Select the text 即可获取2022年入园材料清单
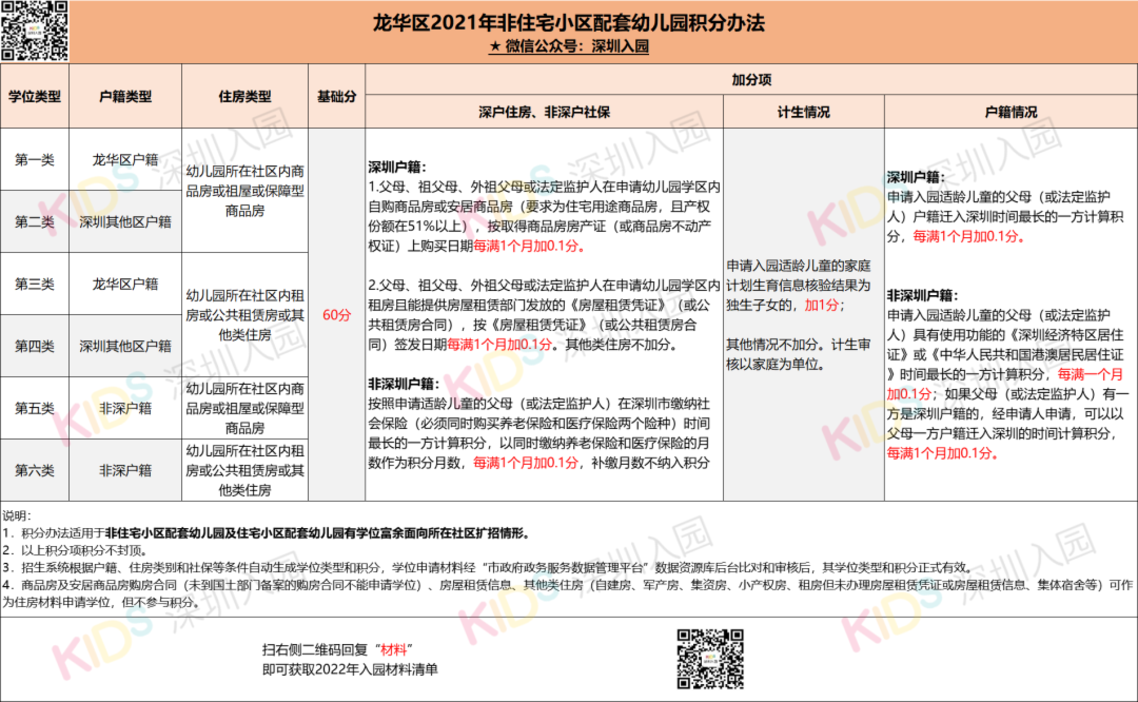Image resolution: width=1138 pixels, height=702 pixels. tap(350, 669)
